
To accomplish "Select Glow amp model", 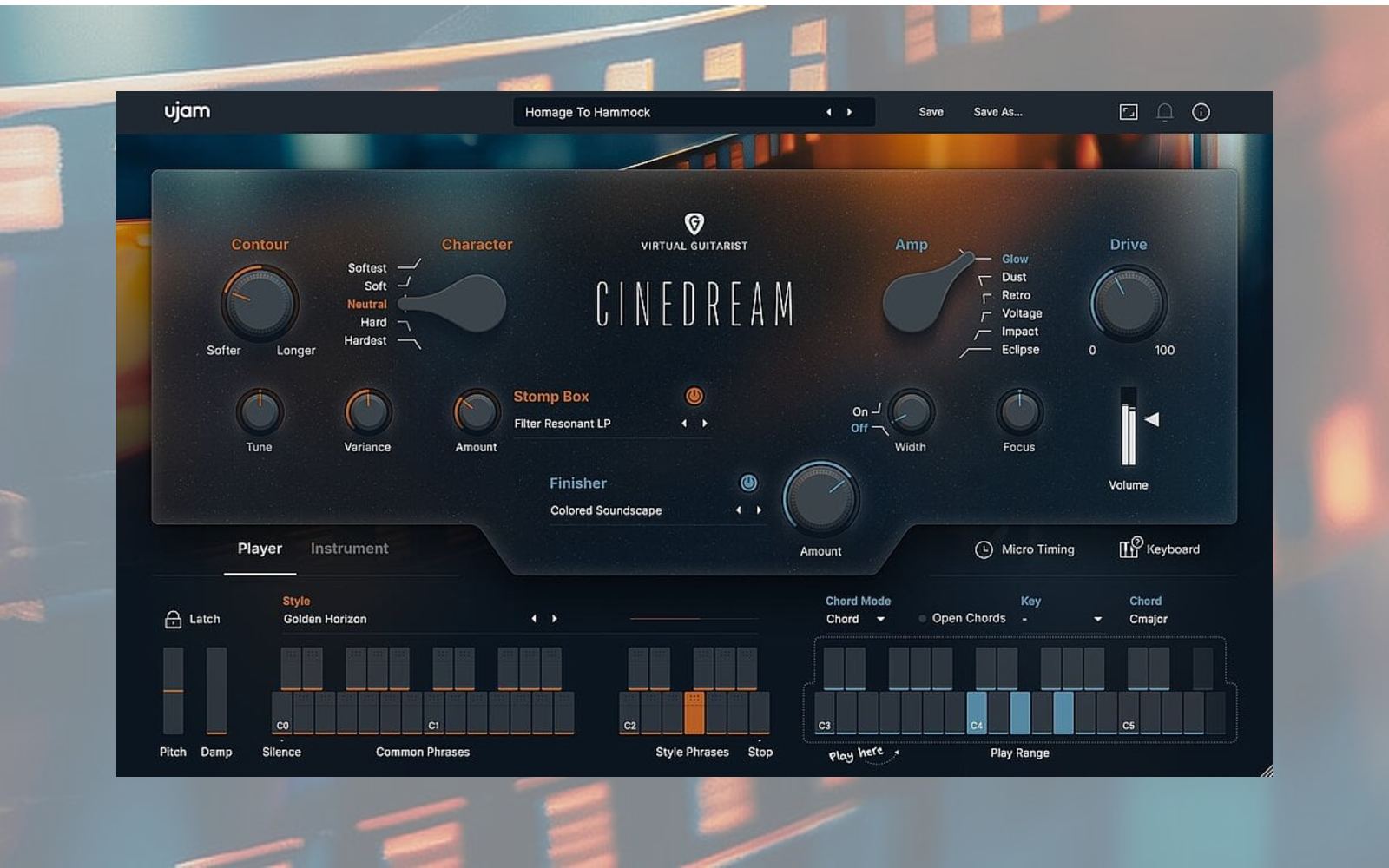I will 1015,259.
